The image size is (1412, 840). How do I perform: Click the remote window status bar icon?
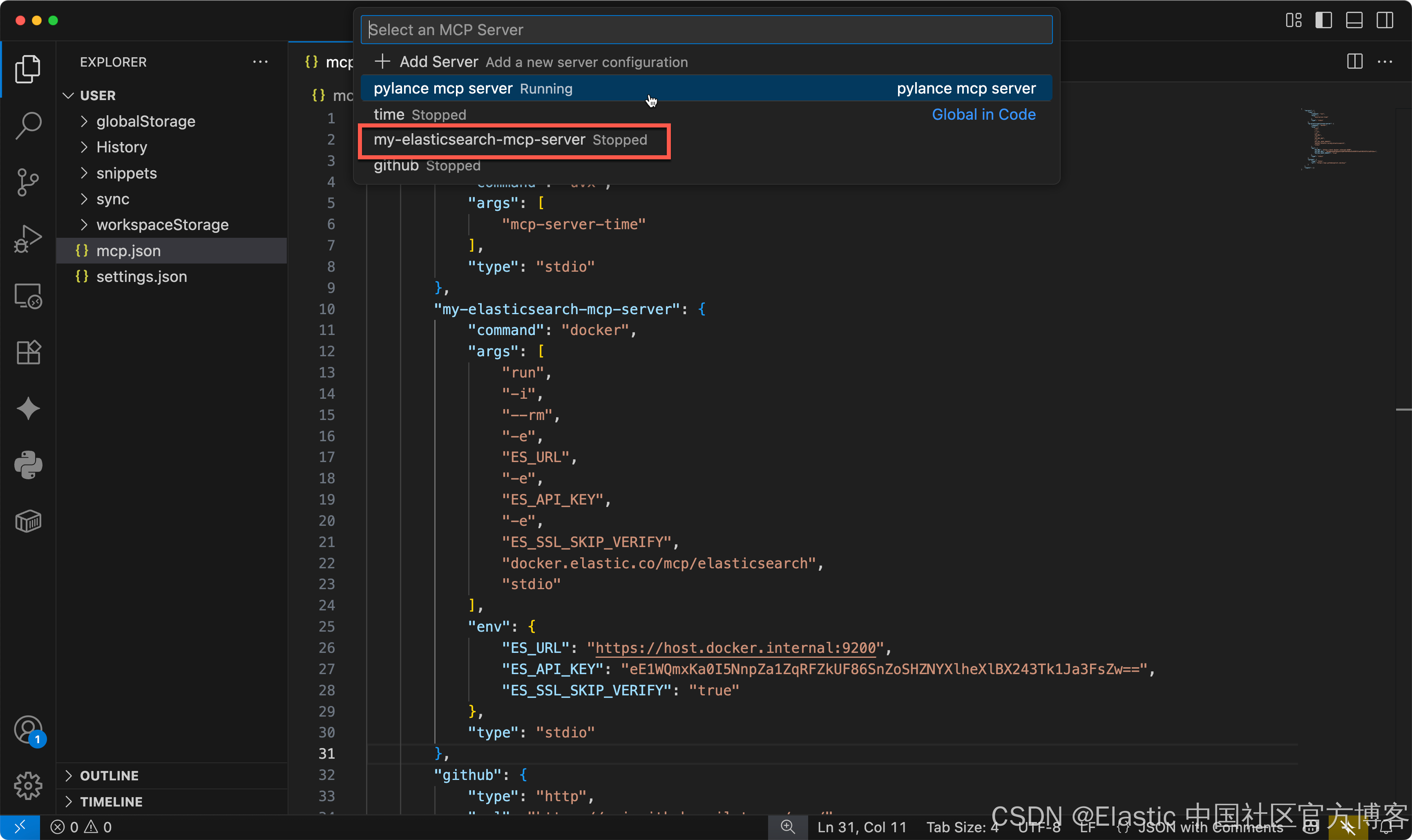20,827
